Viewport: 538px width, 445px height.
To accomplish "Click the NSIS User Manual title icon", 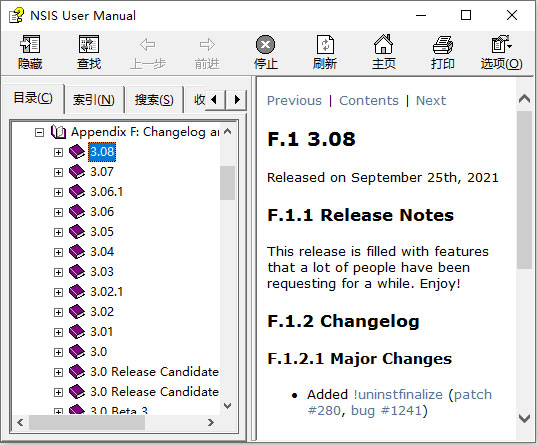I will point(16,15).
